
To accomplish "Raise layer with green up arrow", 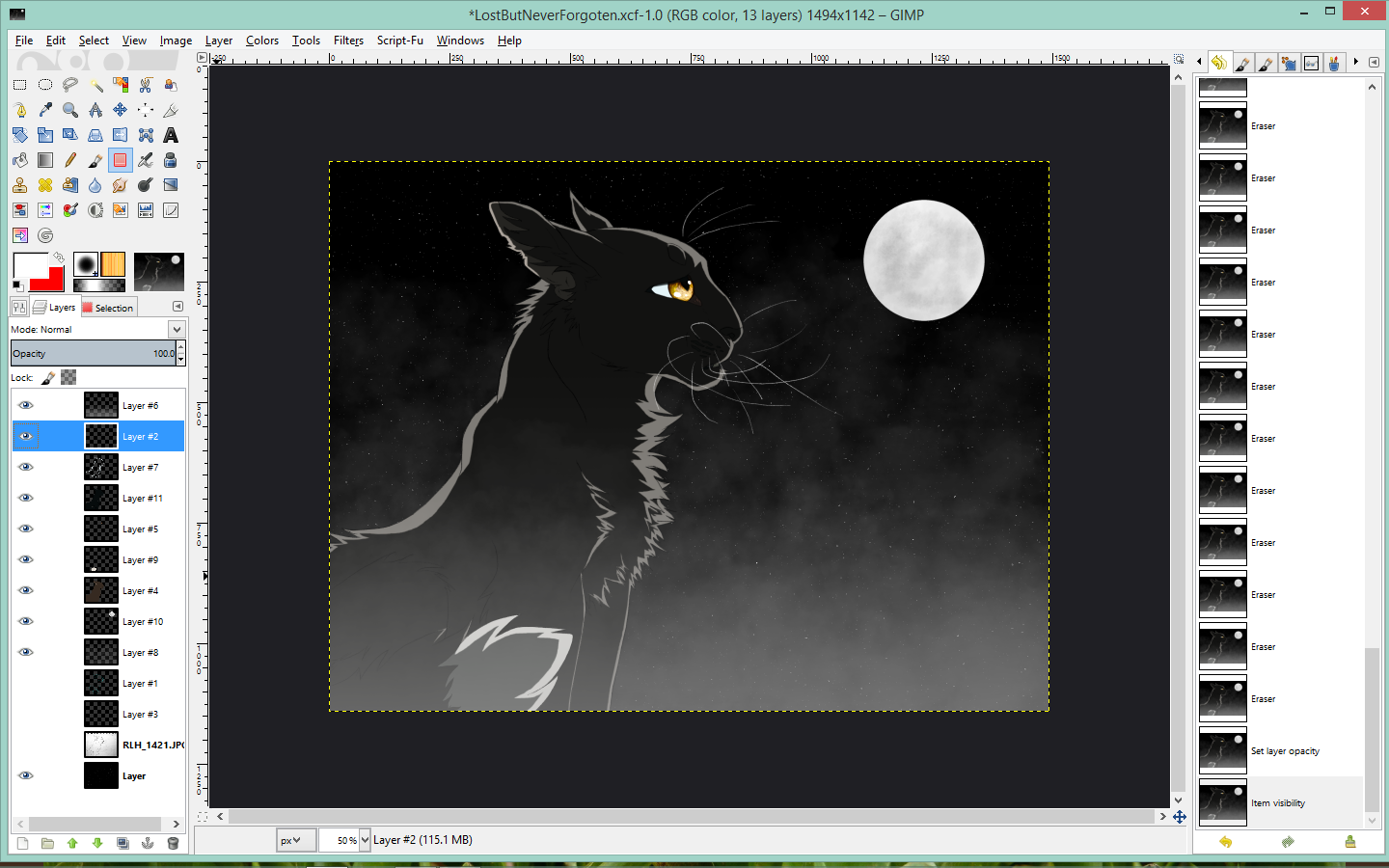I will (72, 843).
